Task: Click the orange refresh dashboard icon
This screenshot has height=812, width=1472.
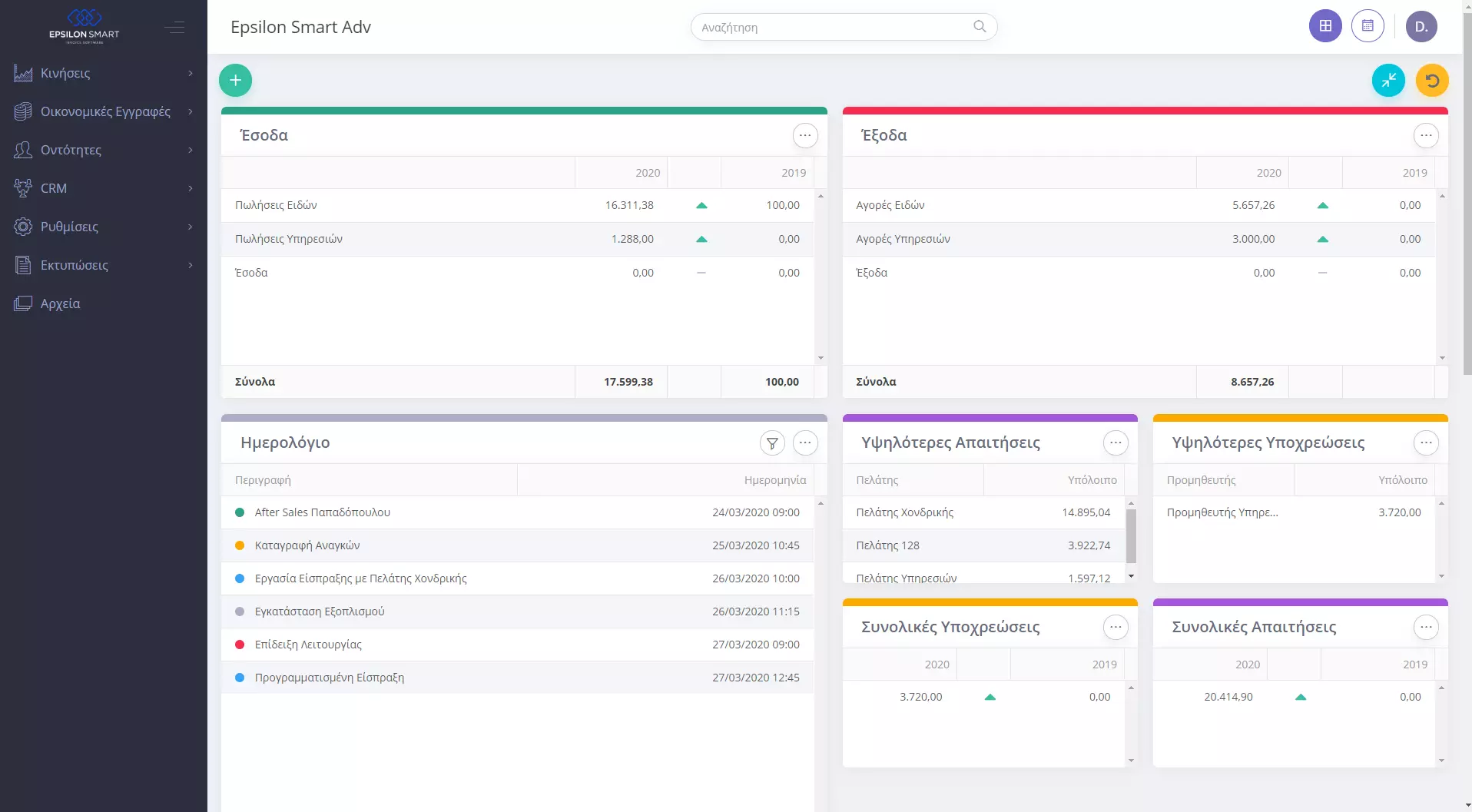Action: [1432, 80]
